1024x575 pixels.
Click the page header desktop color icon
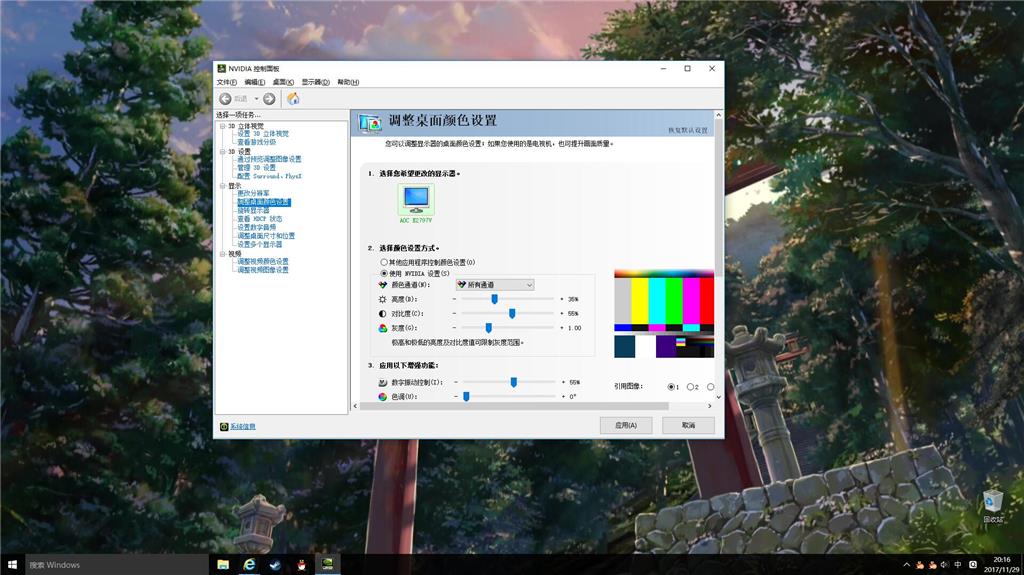(370, 122)
